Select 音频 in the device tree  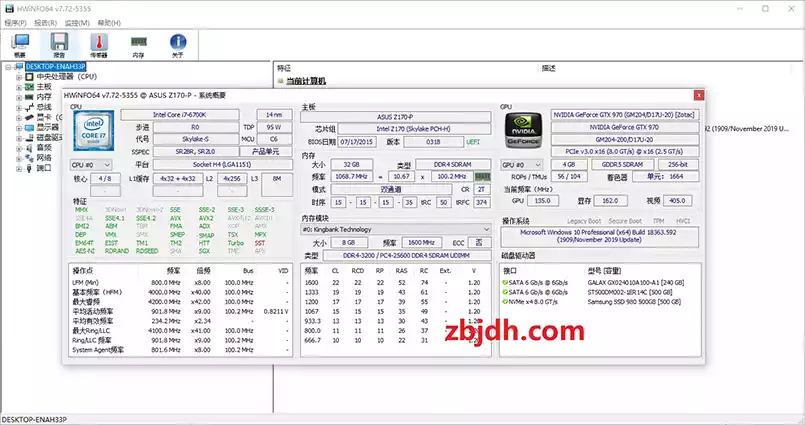coord(44,148)
